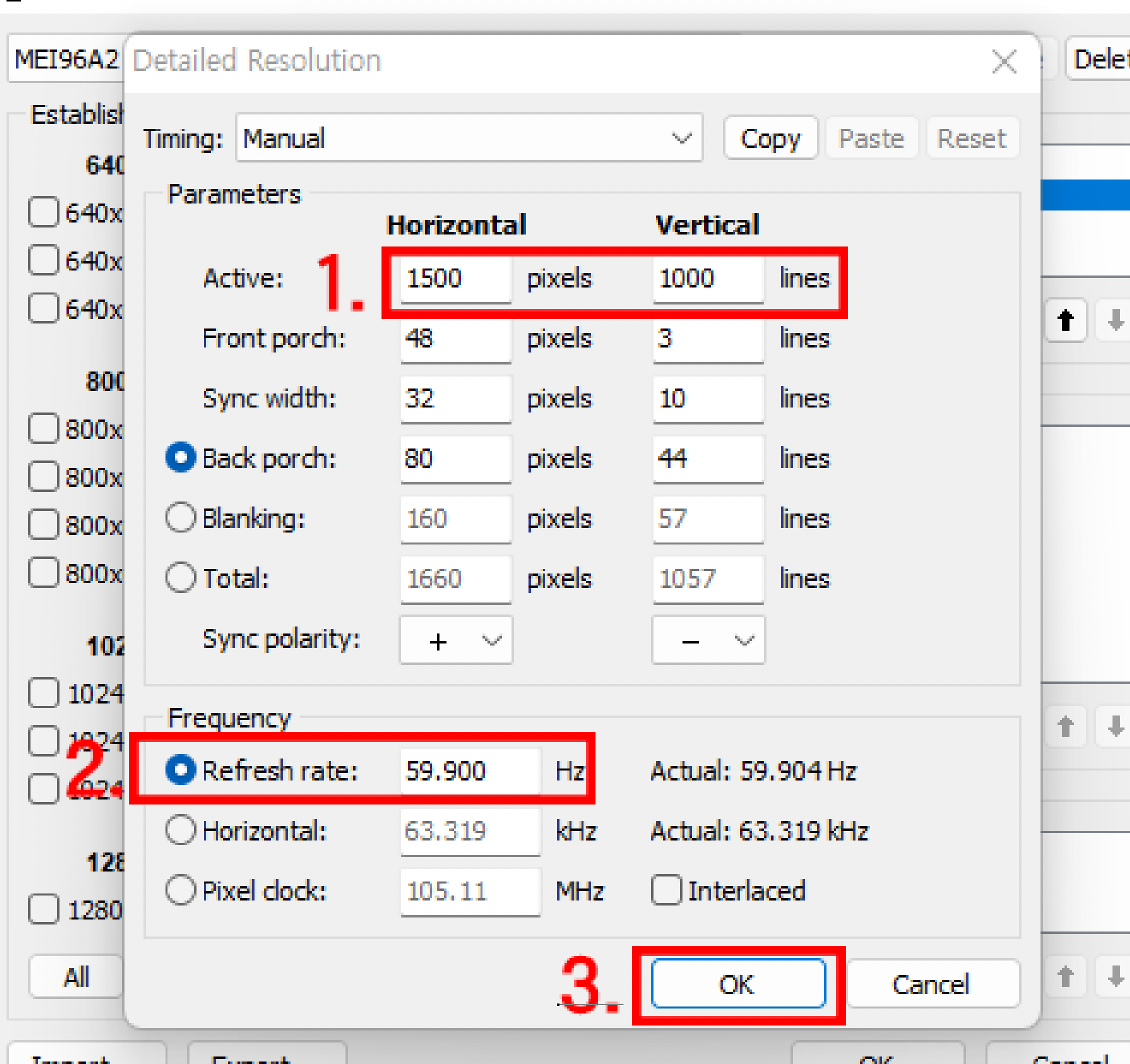Select the Refresh rate radio button
This screenshot has width=1130, height=1064.
point(181,770)
